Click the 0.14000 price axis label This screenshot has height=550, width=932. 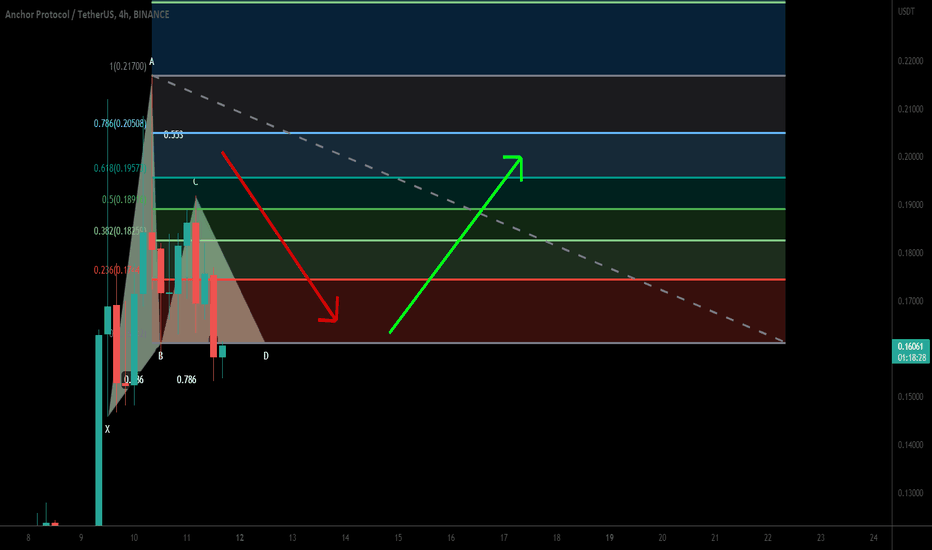click(x=911, y=445)
